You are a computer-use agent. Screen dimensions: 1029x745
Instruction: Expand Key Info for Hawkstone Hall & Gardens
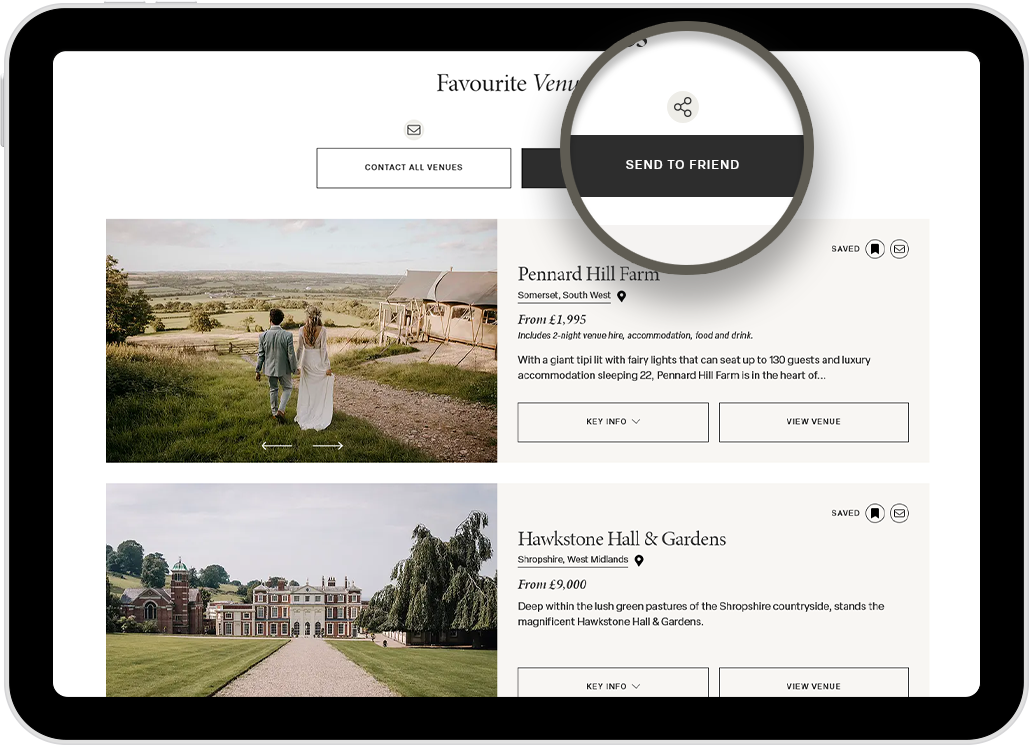pyautogui.click(x=613, y=683)
